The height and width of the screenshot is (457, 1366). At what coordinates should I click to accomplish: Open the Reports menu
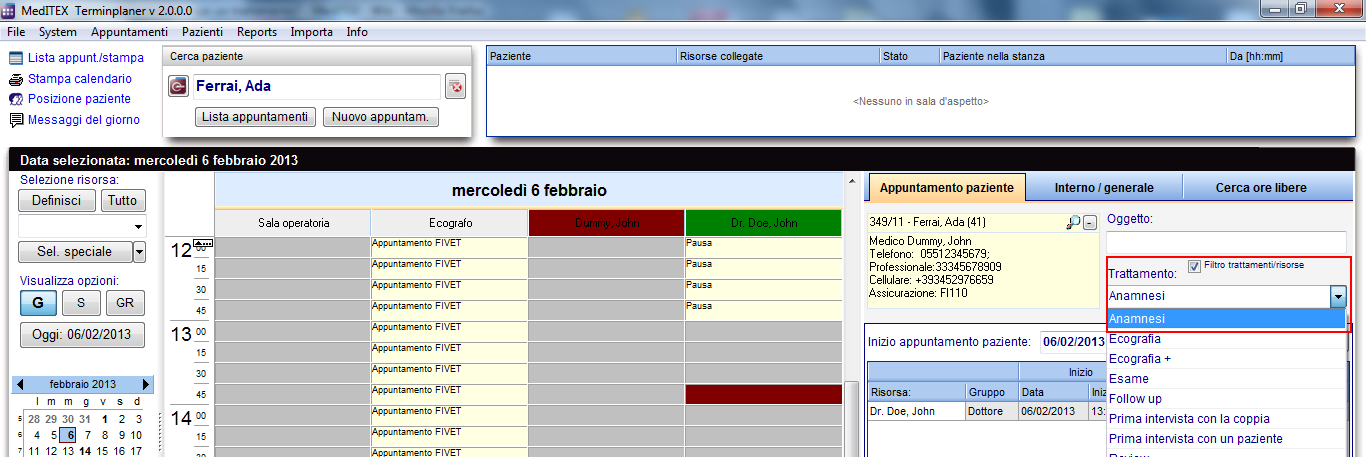click(x=257, y=32)
